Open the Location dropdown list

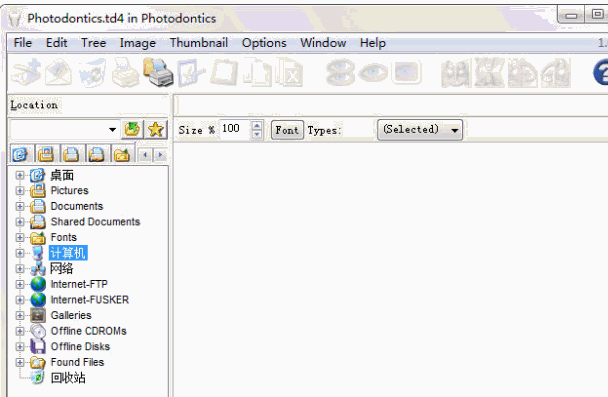tap(112, 129)
